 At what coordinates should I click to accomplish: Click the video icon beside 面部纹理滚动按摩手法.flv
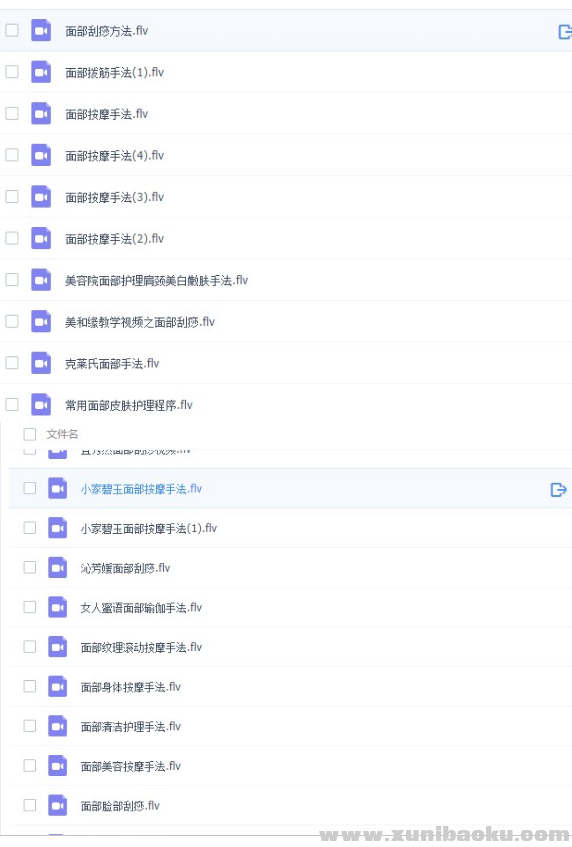point(58,647)
